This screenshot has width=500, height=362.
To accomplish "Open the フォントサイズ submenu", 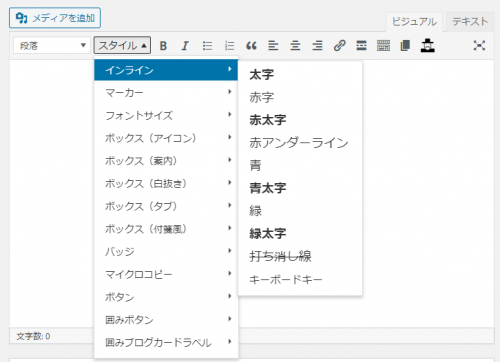I will [x=166, y=115].
